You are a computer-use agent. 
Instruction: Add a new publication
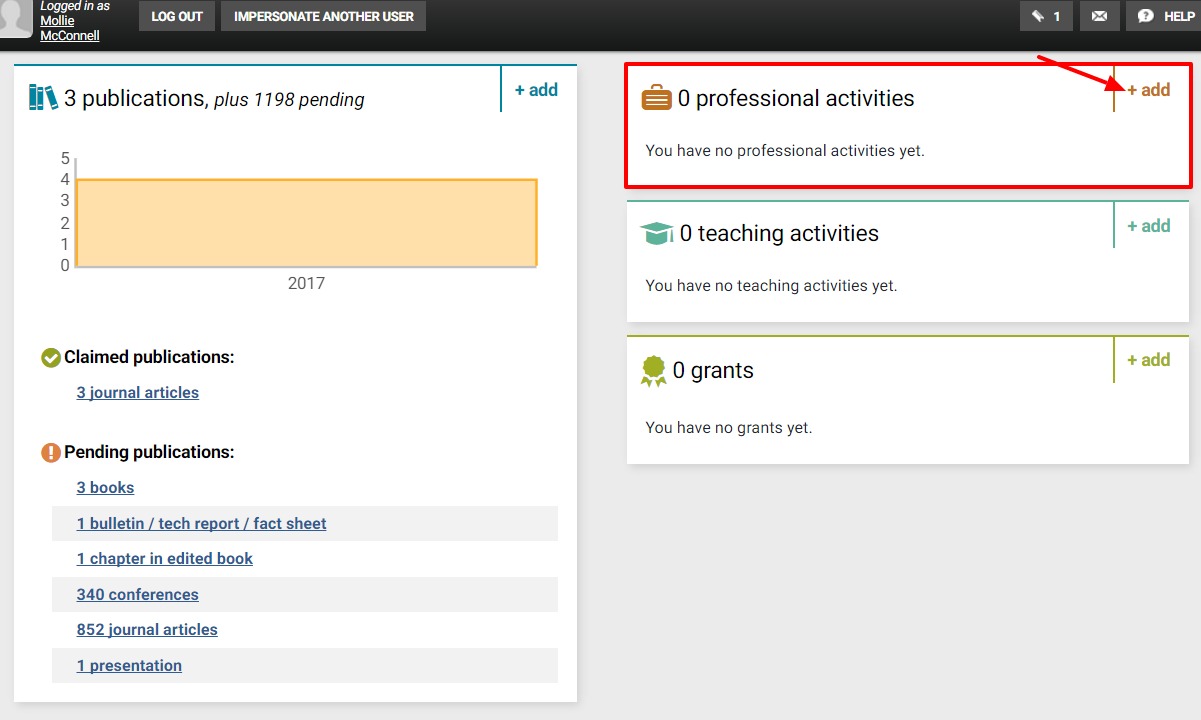pyautogui.click(x=536, y=89)
